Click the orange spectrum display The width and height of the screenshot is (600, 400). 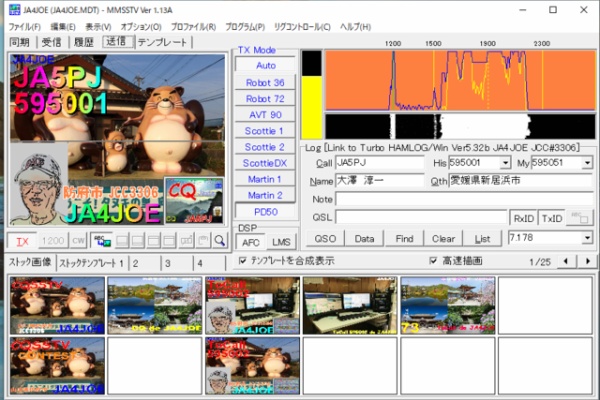pos(460,81)
